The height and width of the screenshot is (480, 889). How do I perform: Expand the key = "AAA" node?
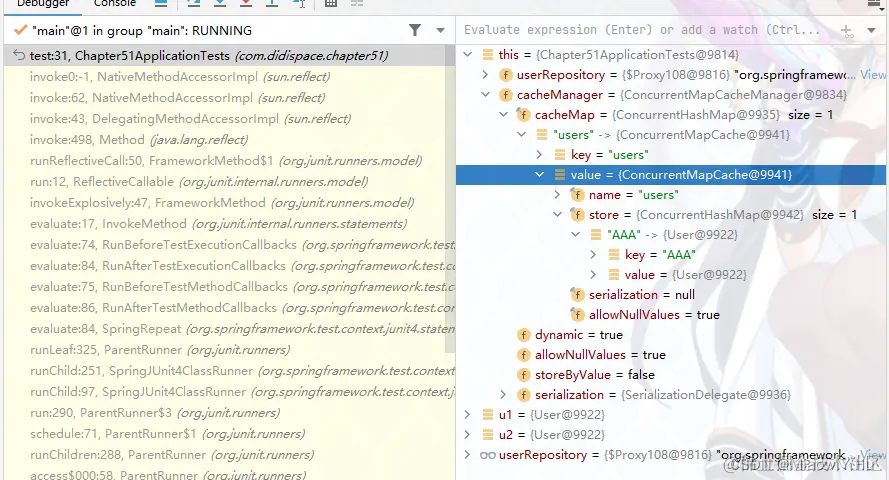(594, 255)
